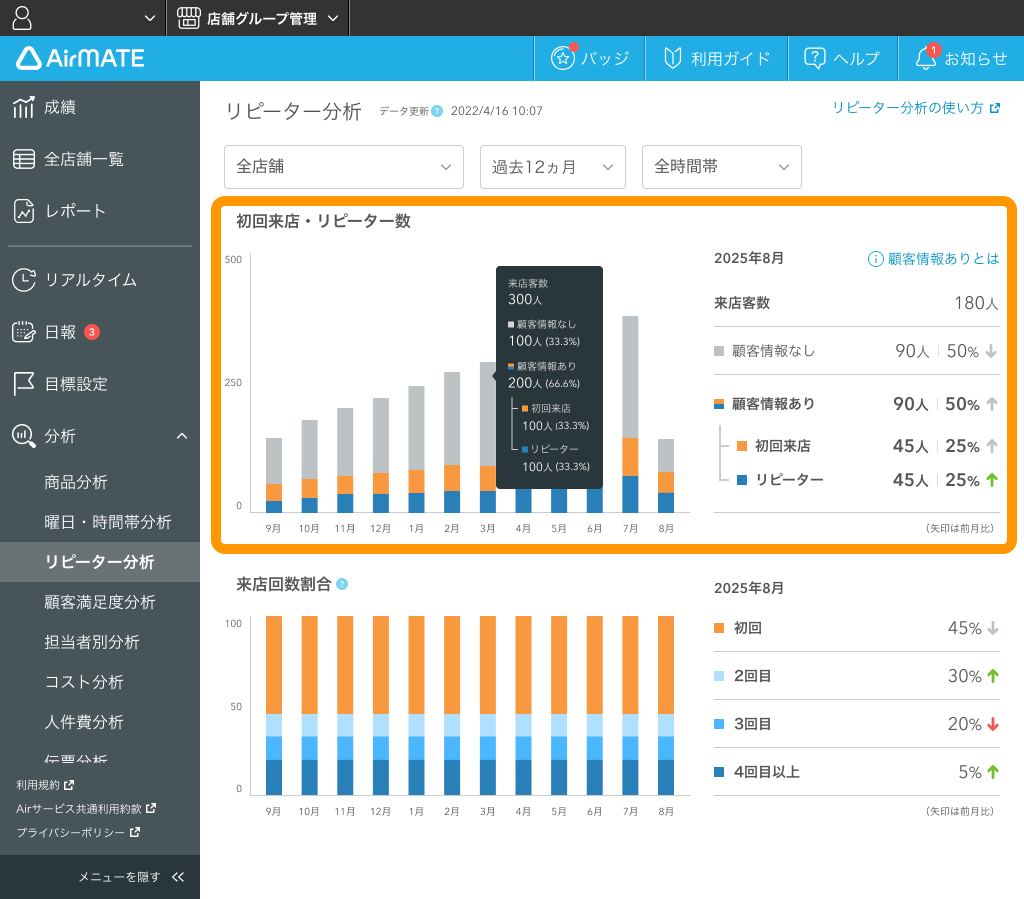Click the blue リピーター legend swatch
Screen dimensions: 1024x899
(x=742, y=480)
